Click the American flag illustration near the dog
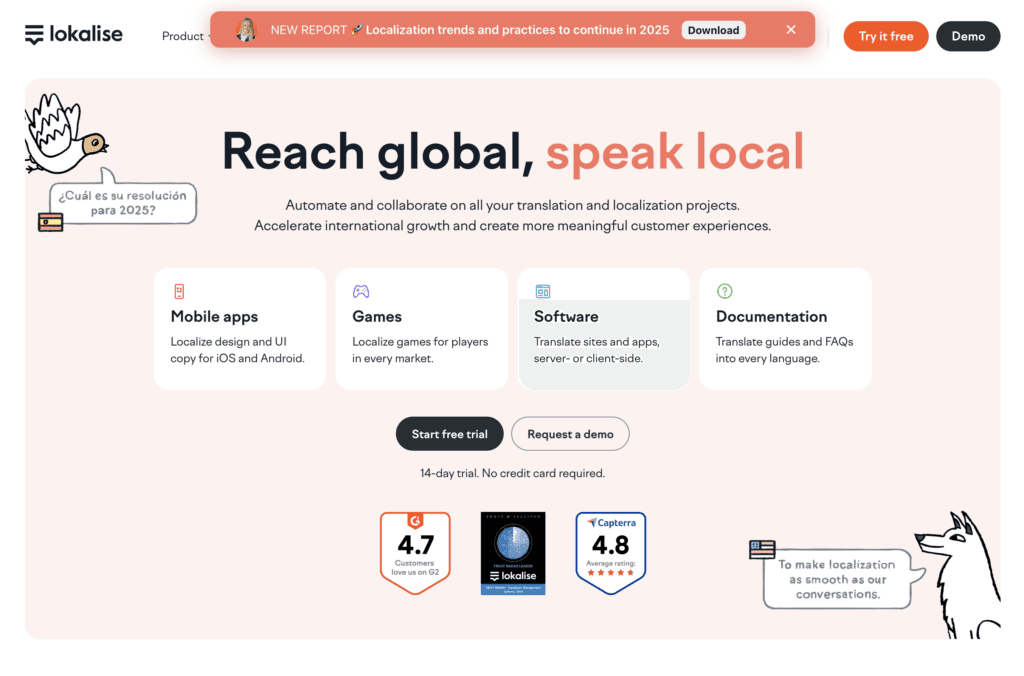 coord(760,549)
